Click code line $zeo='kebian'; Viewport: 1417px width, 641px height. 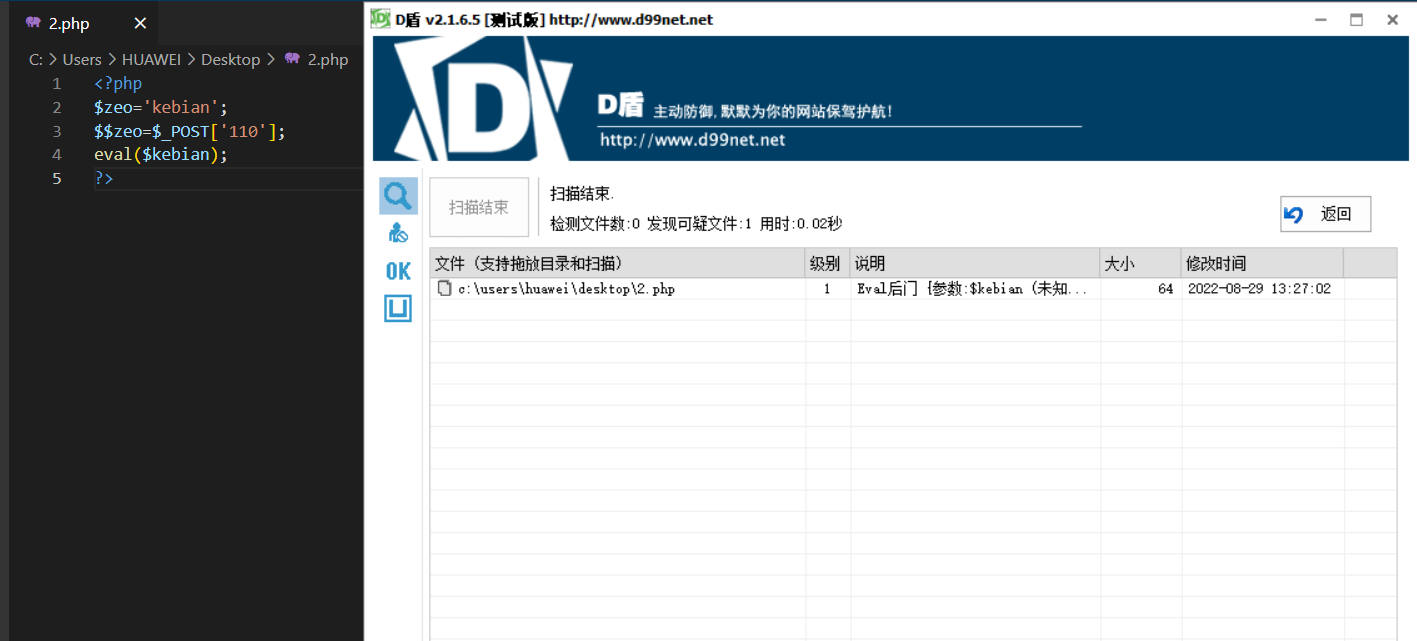pos(161,107)
